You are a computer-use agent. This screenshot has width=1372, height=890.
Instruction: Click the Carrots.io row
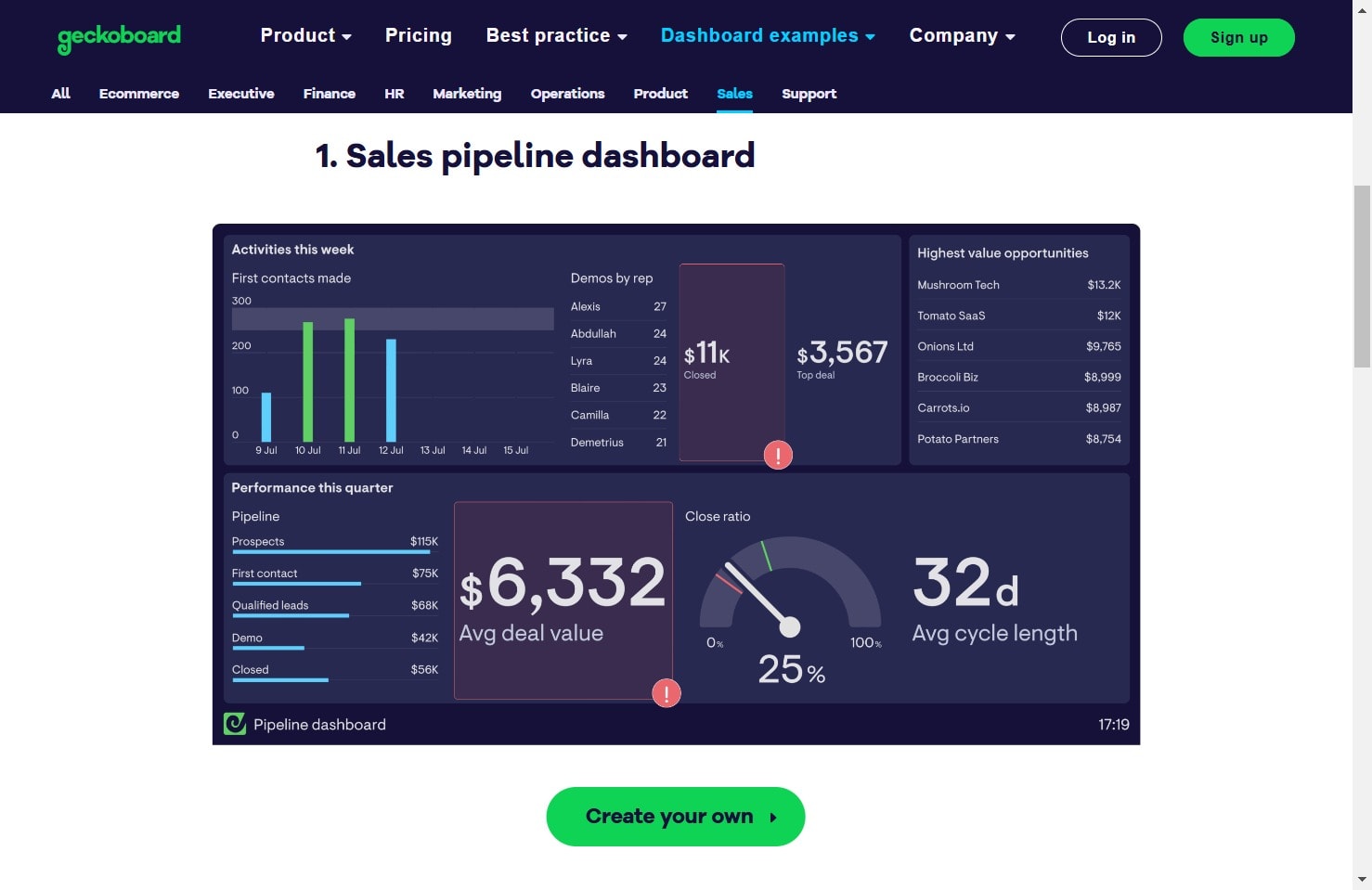click(1018, 407)
